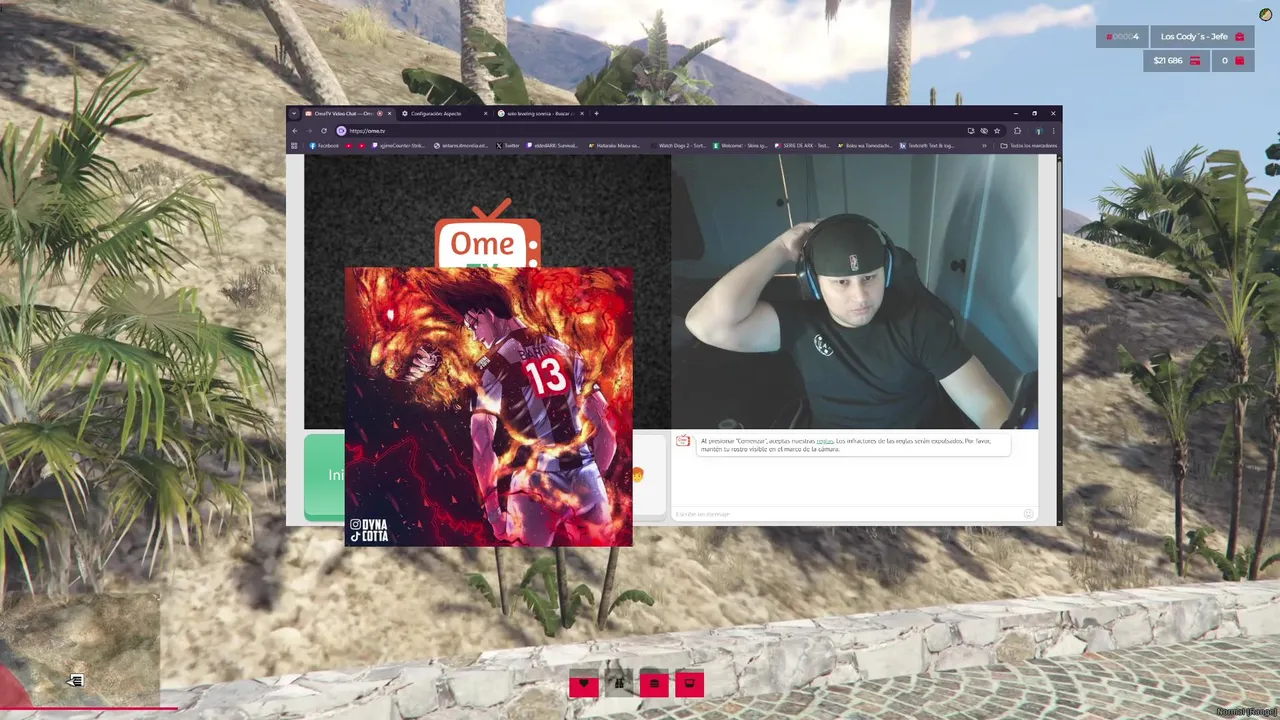The image size is (1280, 720).
Task: Open the Todos los marcadores folder
Action: 1028,146
